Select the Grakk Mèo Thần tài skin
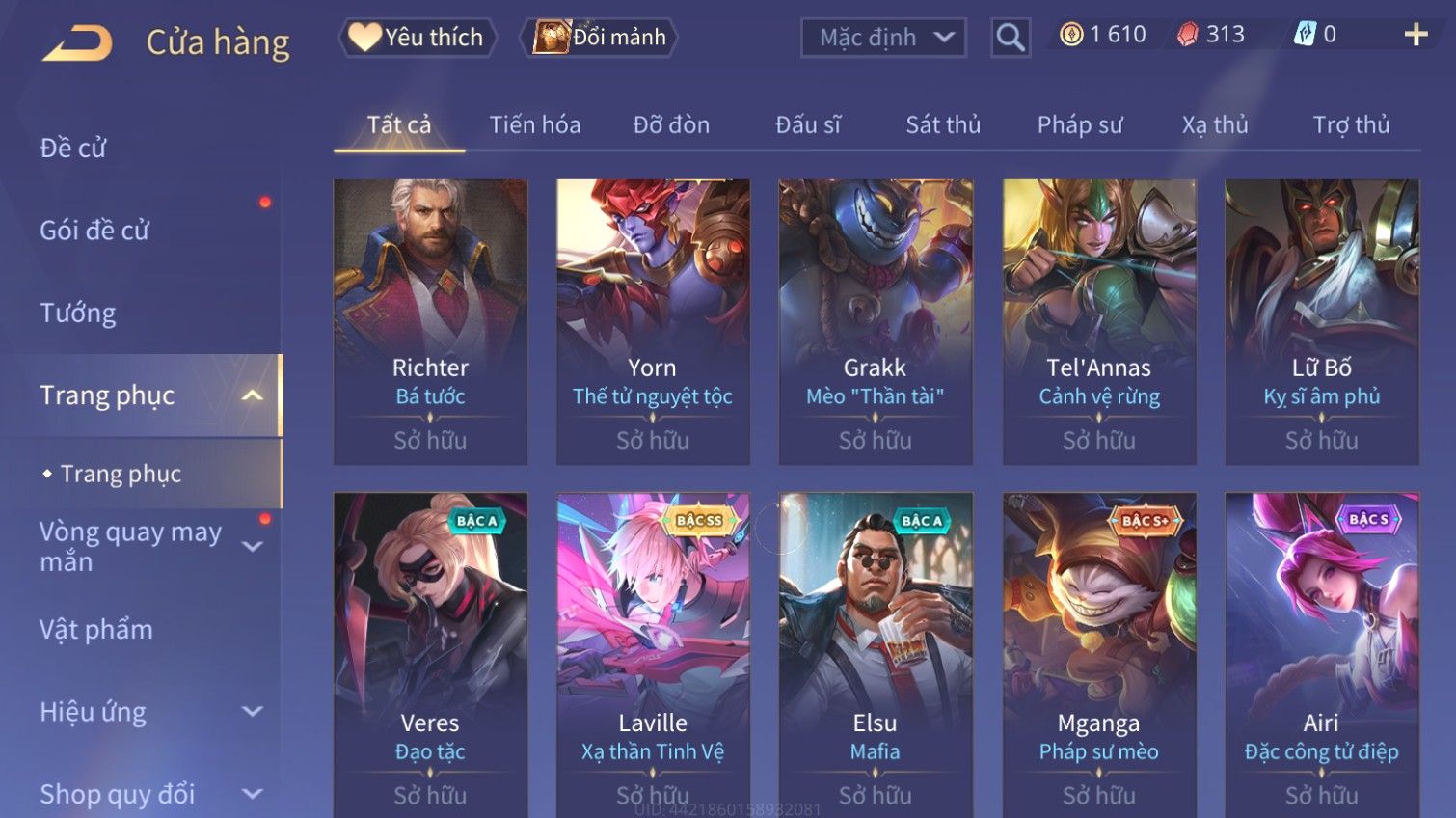1456x818 pixels. [876, 322]
